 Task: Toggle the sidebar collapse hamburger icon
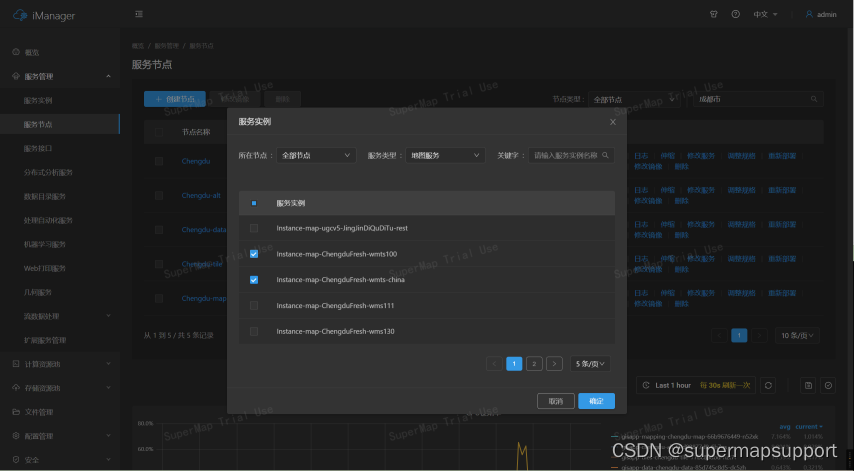coord(138,15)
